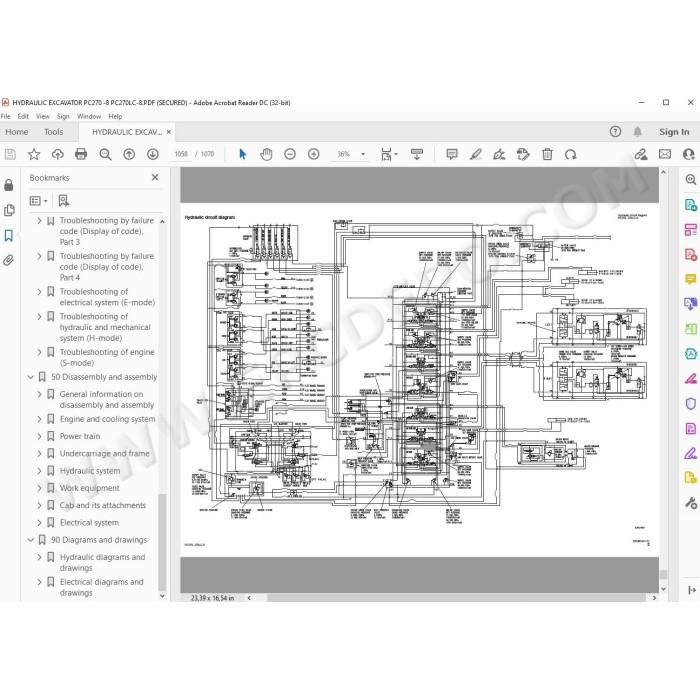
Task: Click the security lock panel icon
Action: coord(8,185)
